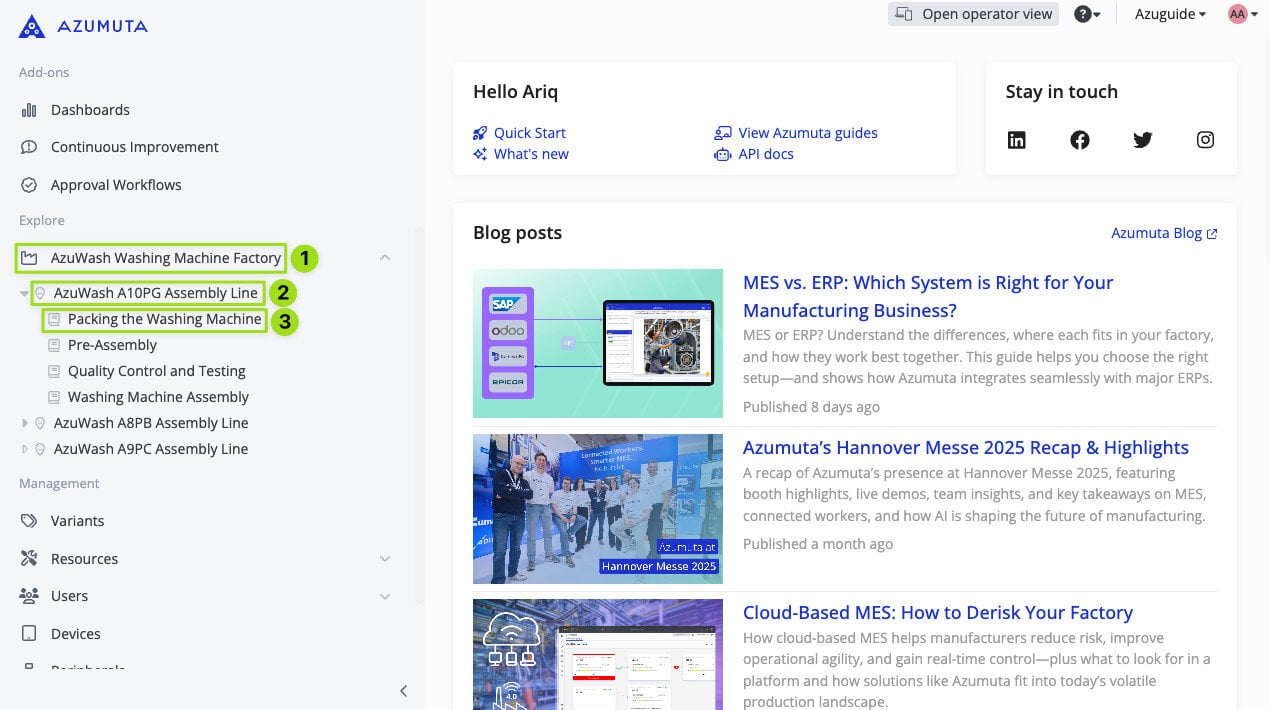Open the Hannover Messe 2025 blog thumbnail
Image resolution: width=1270 pixels, height=710 pixels.
pos(597,508)
